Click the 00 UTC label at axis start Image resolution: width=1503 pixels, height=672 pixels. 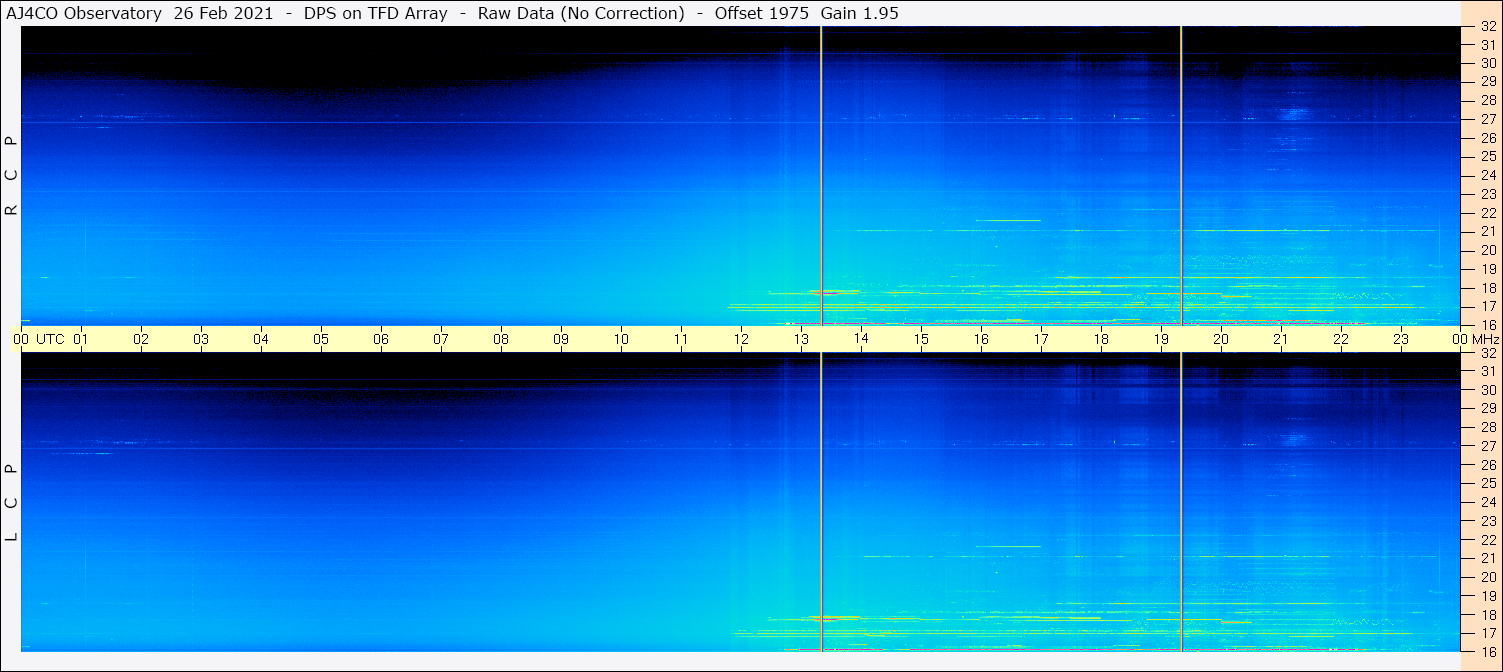pos(40,339)
